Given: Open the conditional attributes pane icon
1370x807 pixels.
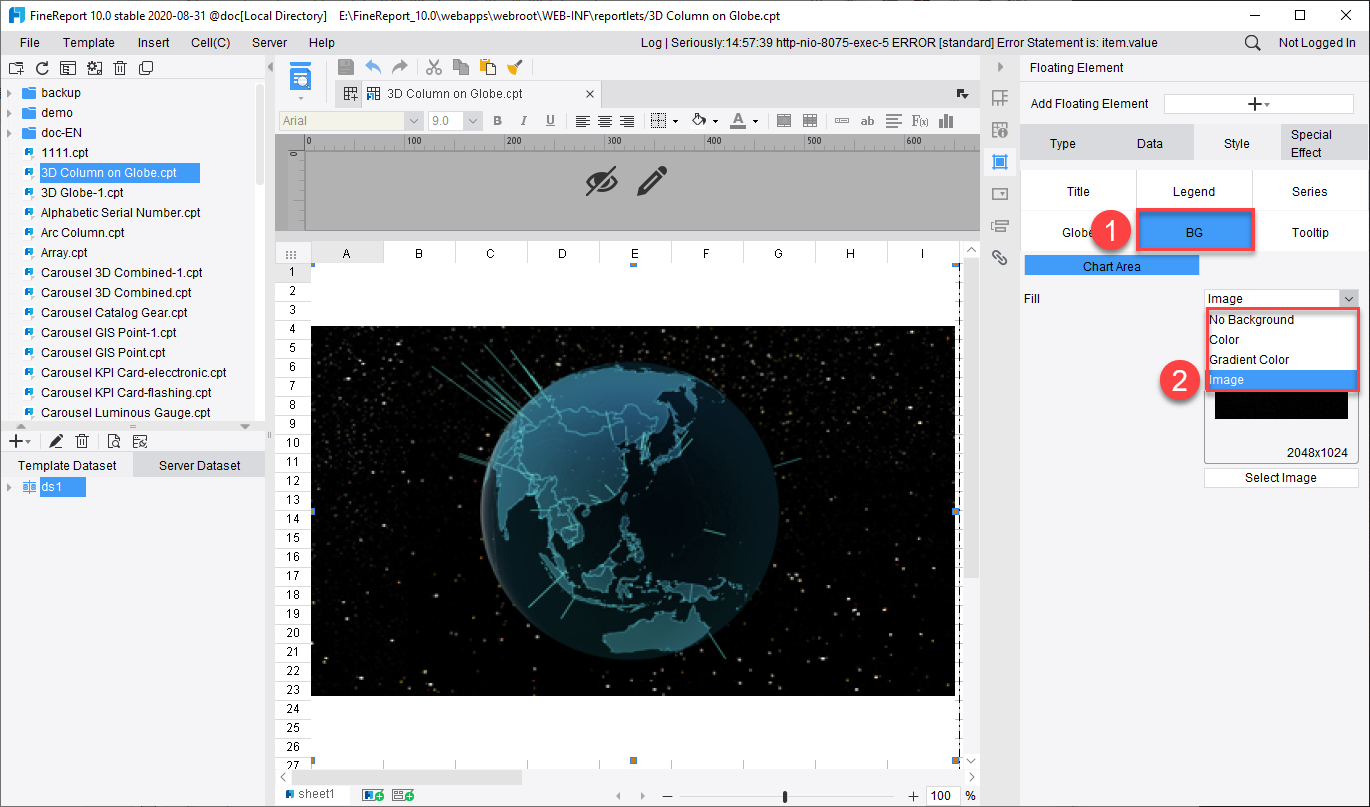Looking at the screenshot, I should coord(999,225).
